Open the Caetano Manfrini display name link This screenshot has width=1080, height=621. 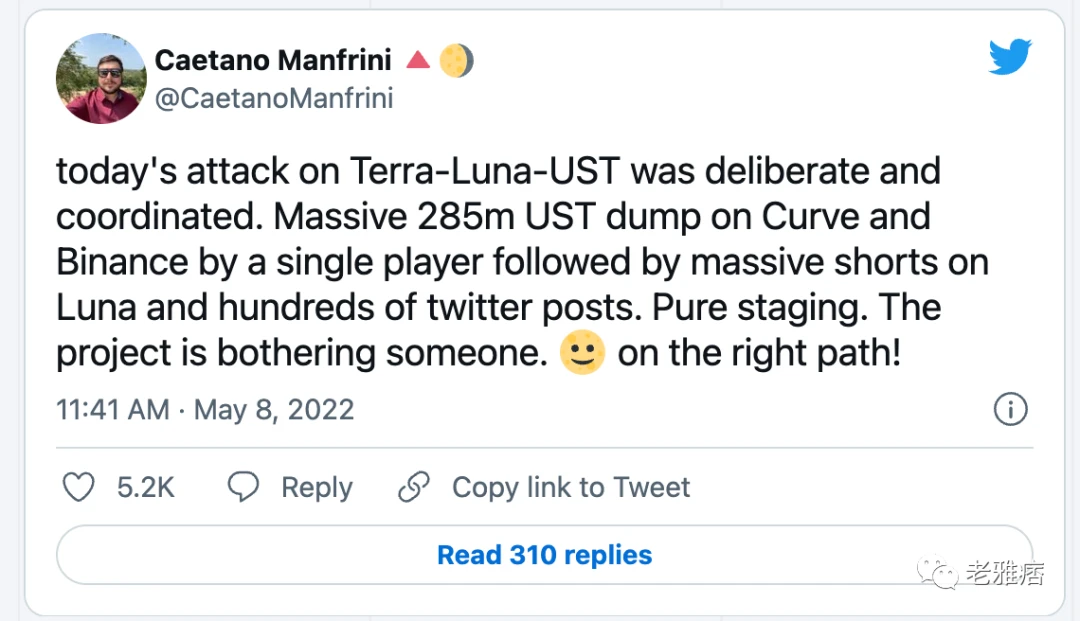273,60
